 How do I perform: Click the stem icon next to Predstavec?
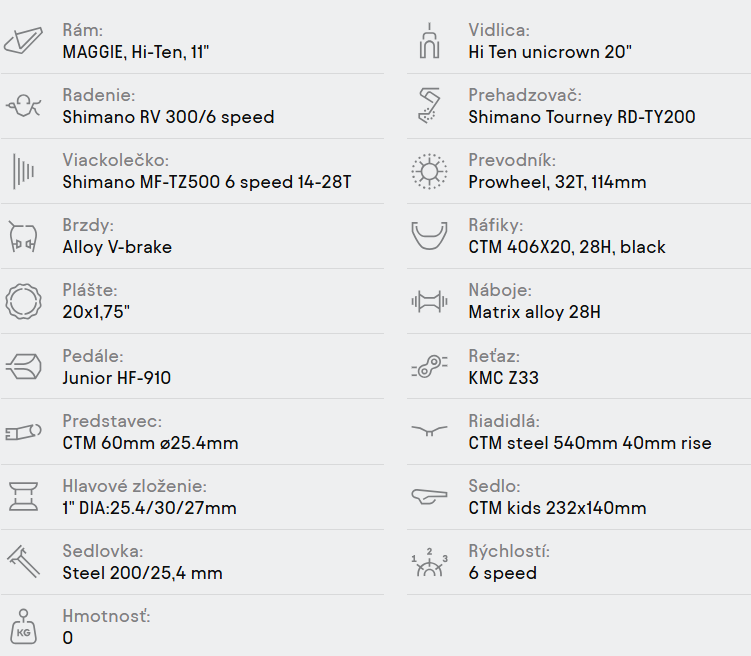click(x=24, y=432)
